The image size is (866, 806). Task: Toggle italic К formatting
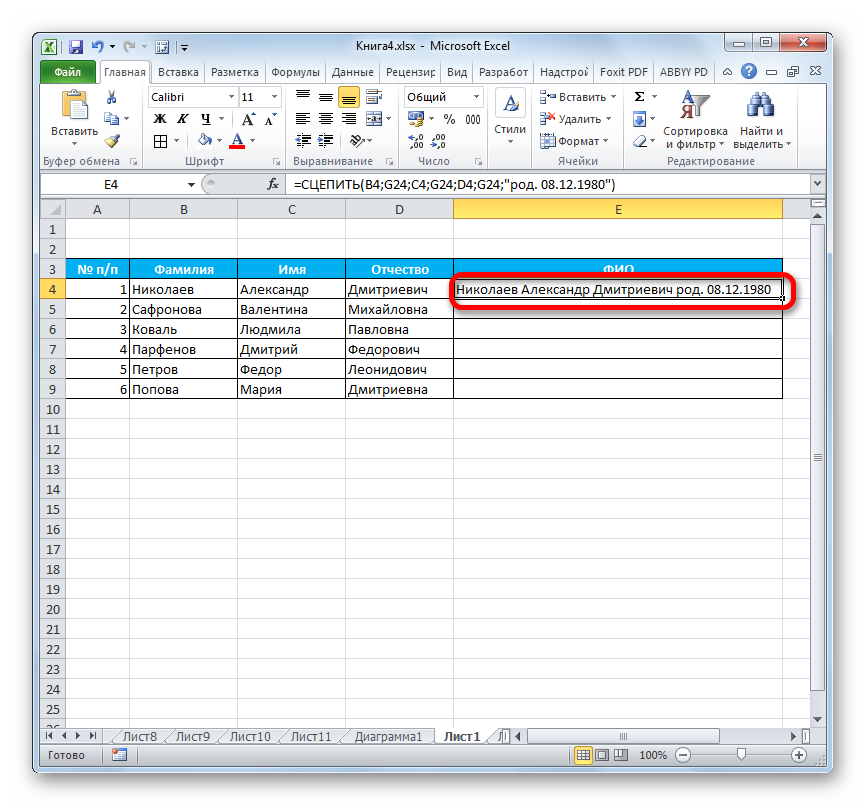(x=179, y=119)
